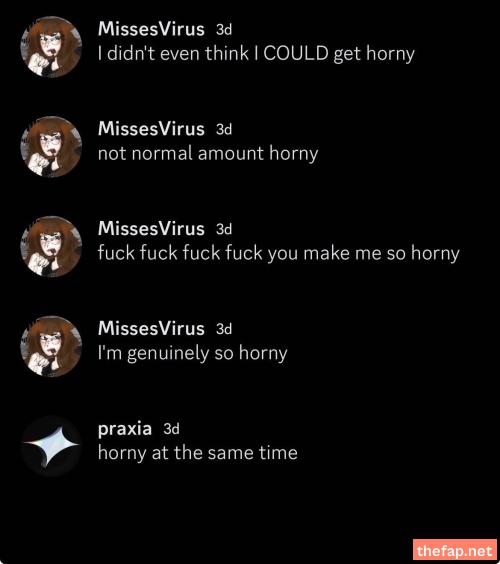Click the 3d timestamp on the first message

[224, 29]
